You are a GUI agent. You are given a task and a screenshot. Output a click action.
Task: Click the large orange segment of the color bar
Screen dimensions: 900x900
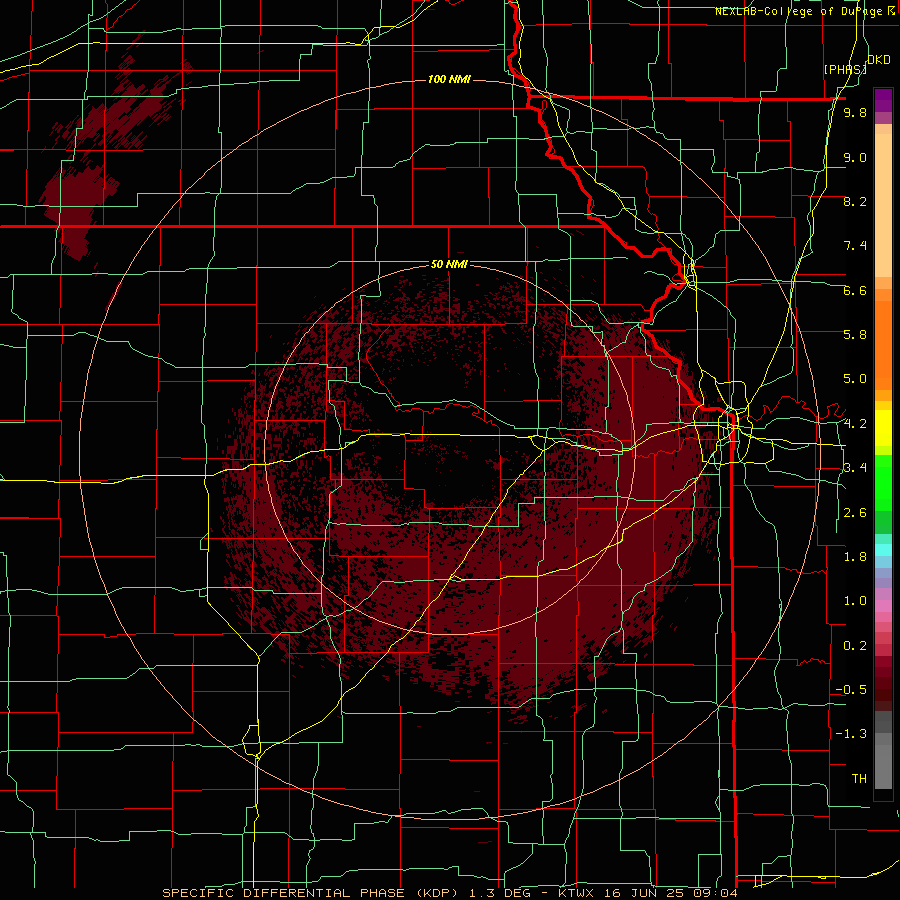[x=883, y=344]
